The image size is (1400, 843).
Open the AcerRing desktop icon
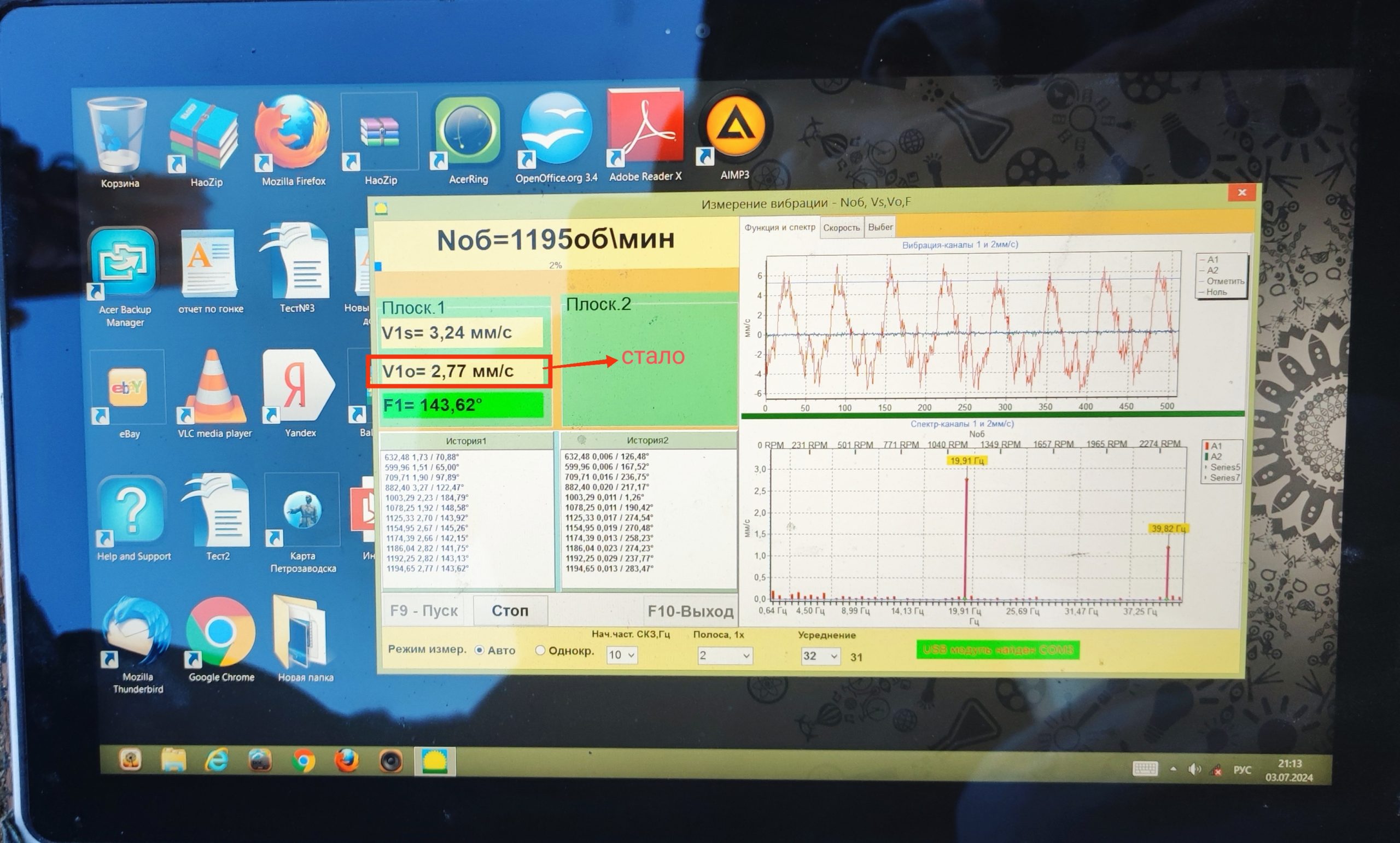pos(468,140)
